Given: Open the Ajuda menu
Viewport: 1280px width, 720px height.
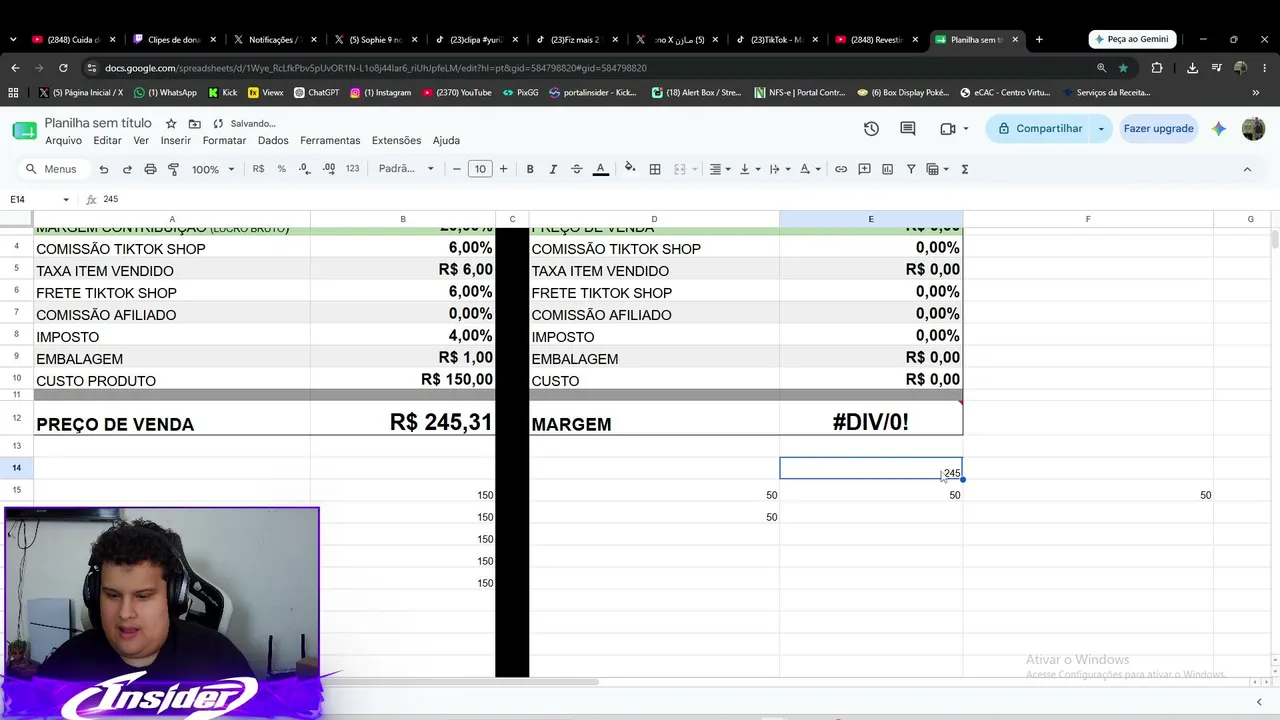Looking at the screenshot, I should [x=446, y=140].
